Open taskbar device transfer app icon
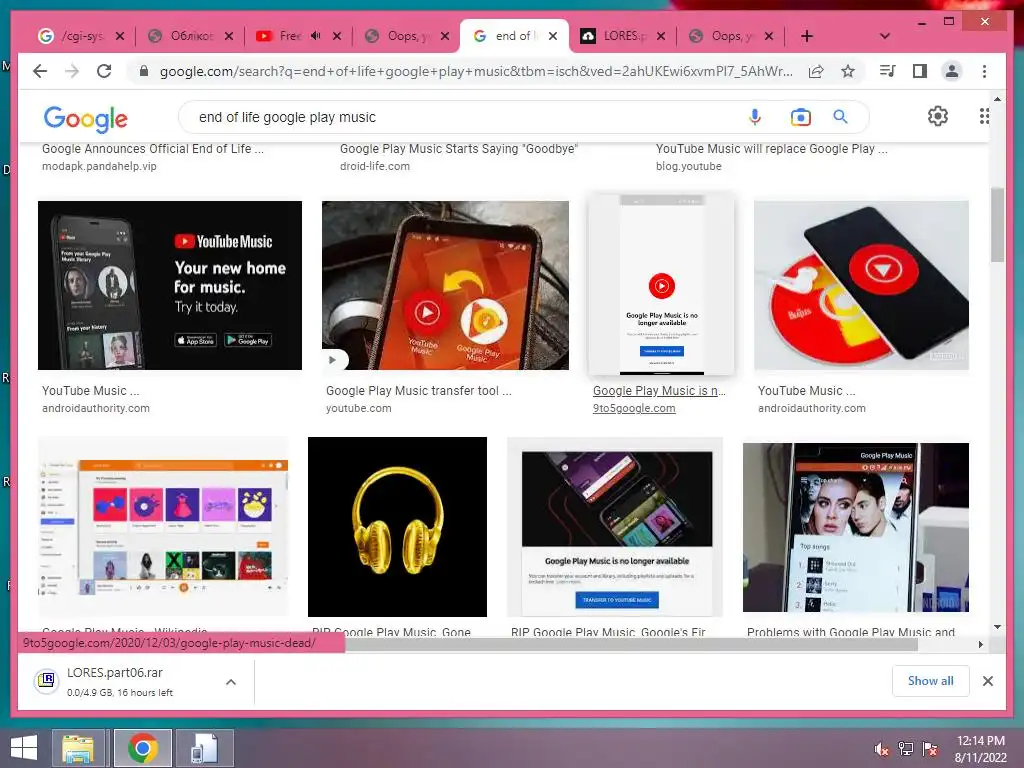1024x768 pixels. (x=204, y=748)
